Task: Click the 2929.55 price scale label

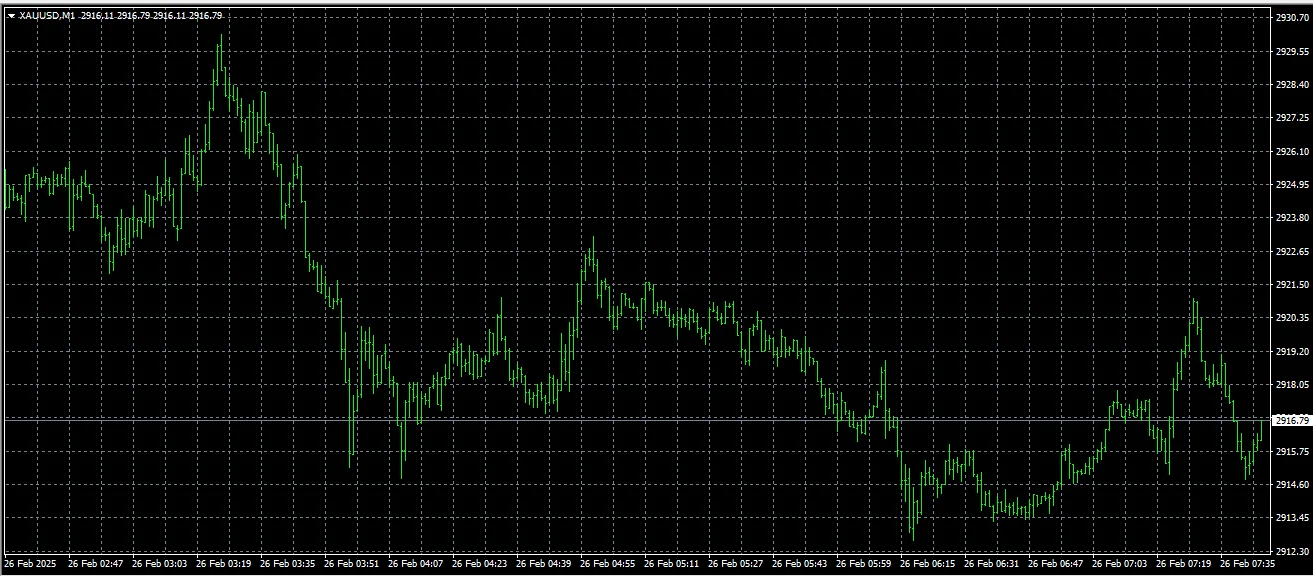Action: click(1293, 51)
